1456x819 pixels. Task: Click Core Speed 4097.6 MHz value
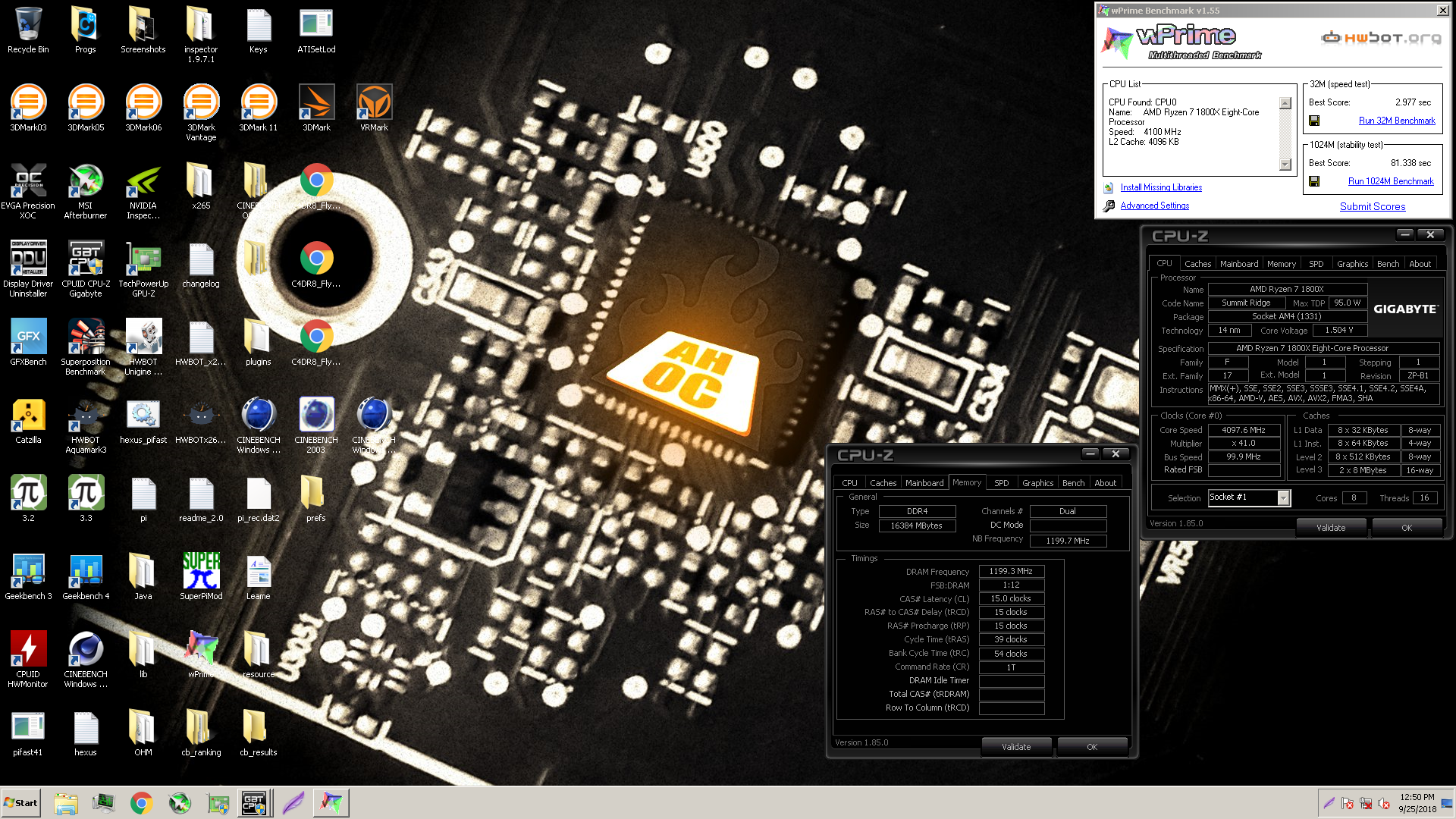(x=1244, y=430)
